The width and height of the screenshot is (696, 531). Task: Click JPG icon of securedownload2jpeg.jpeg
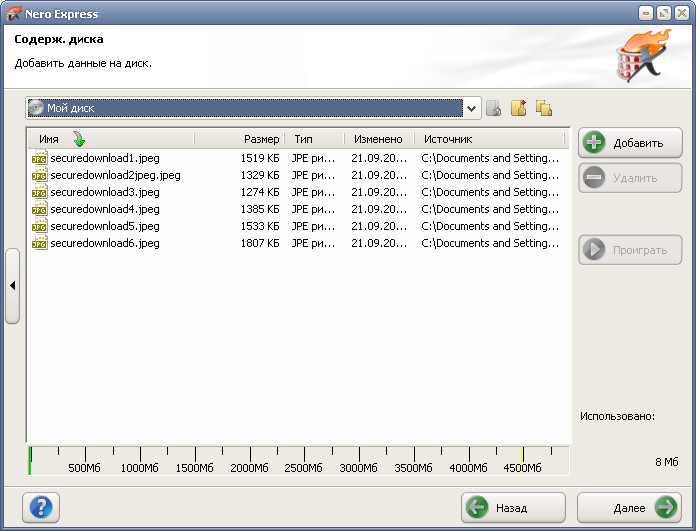pos(40,175)
